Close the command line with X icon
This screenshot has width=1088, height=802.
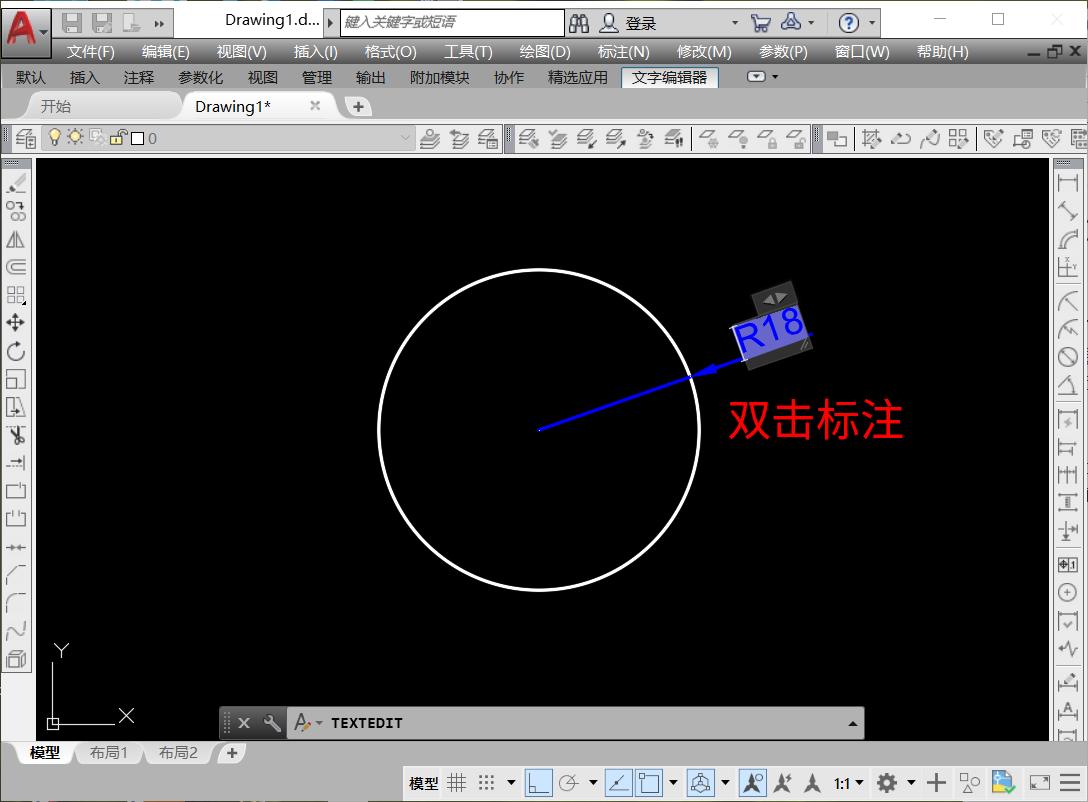(x=244, y=723)
